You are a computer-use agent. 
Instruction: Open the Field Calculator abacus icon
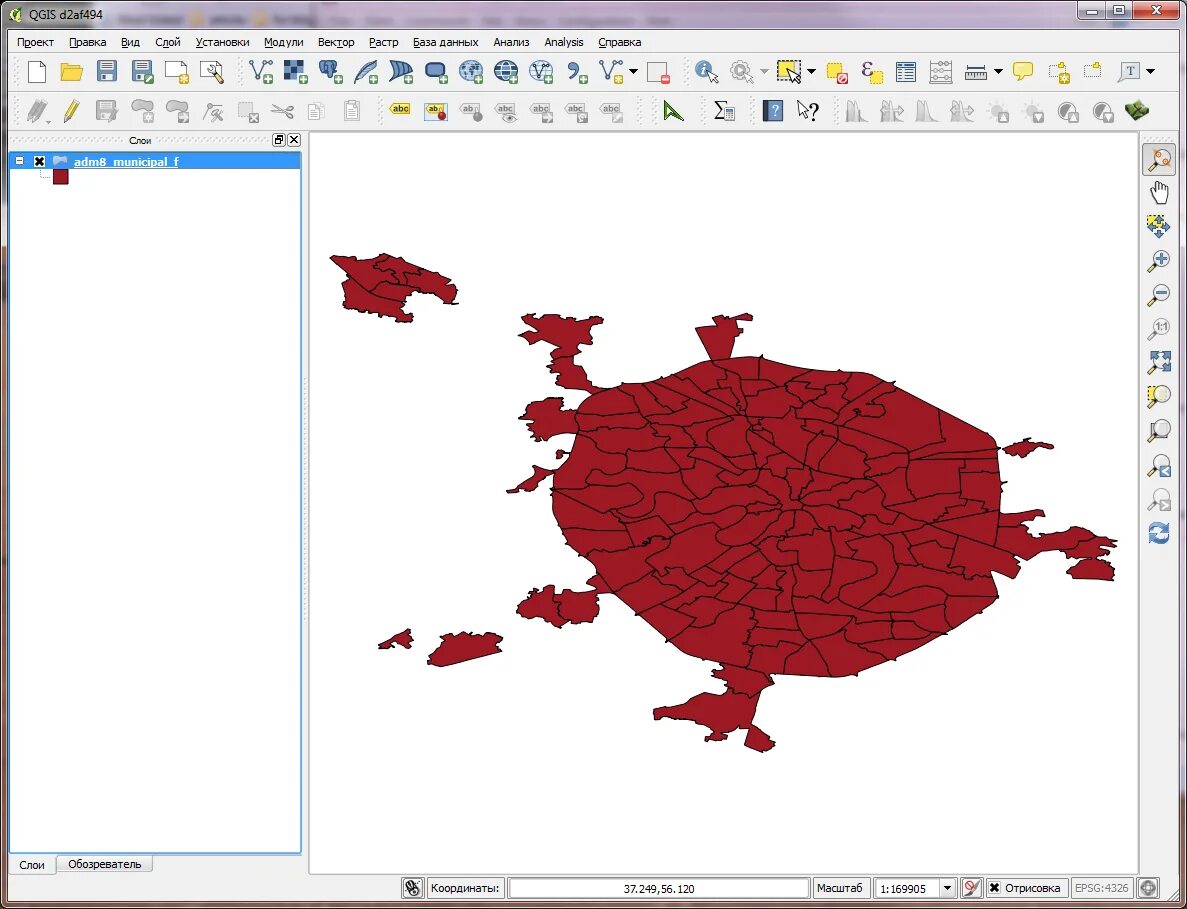pyautogui.click(x=941, y=72)
